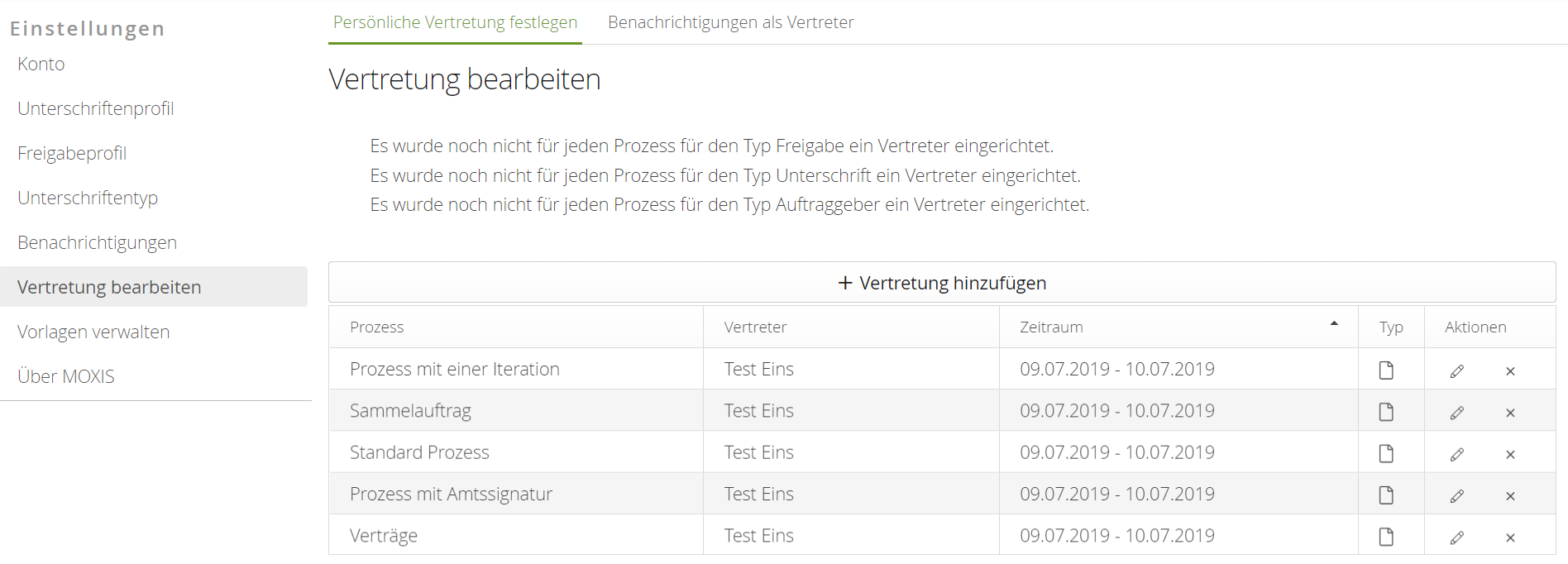Delete Prozess mit Amtssignatur via the X icon
Image resolution: width=1568 pixels, height=564 pixels.
1510,495
